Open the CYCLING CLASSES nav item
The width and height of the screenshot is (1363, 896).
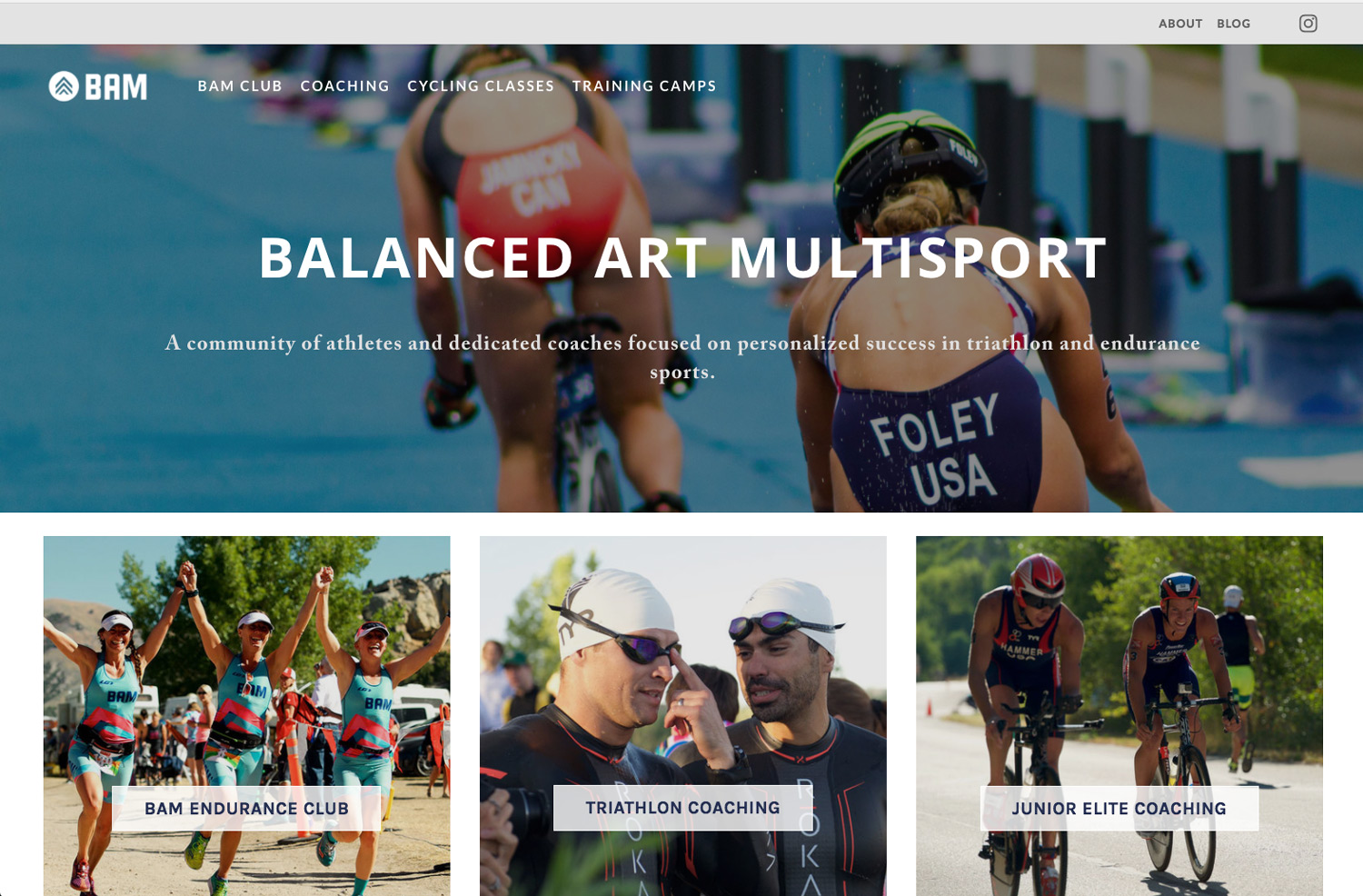(481, 86)
